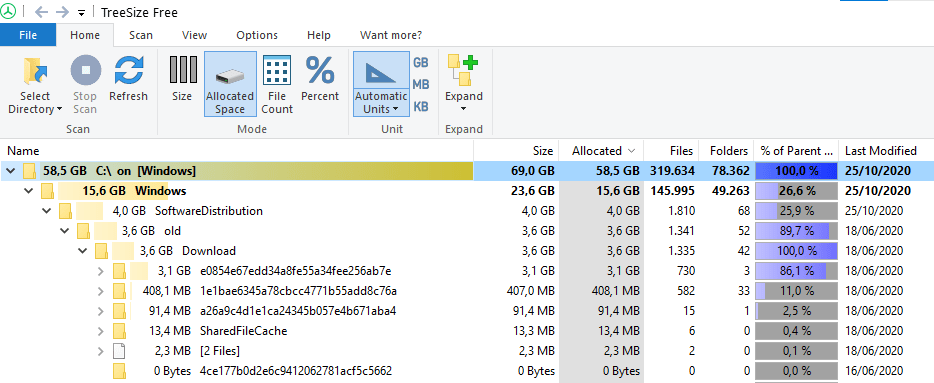Expand the SharedFileCache folder
934x383 pixels.
tap(101, 331)
